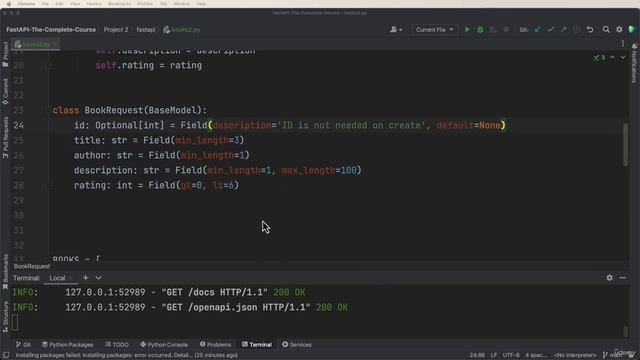Select interpreter via No interpreter widget
Viewport: 640px width, 360px height.
pyautogui.click(x=575, y=355)
